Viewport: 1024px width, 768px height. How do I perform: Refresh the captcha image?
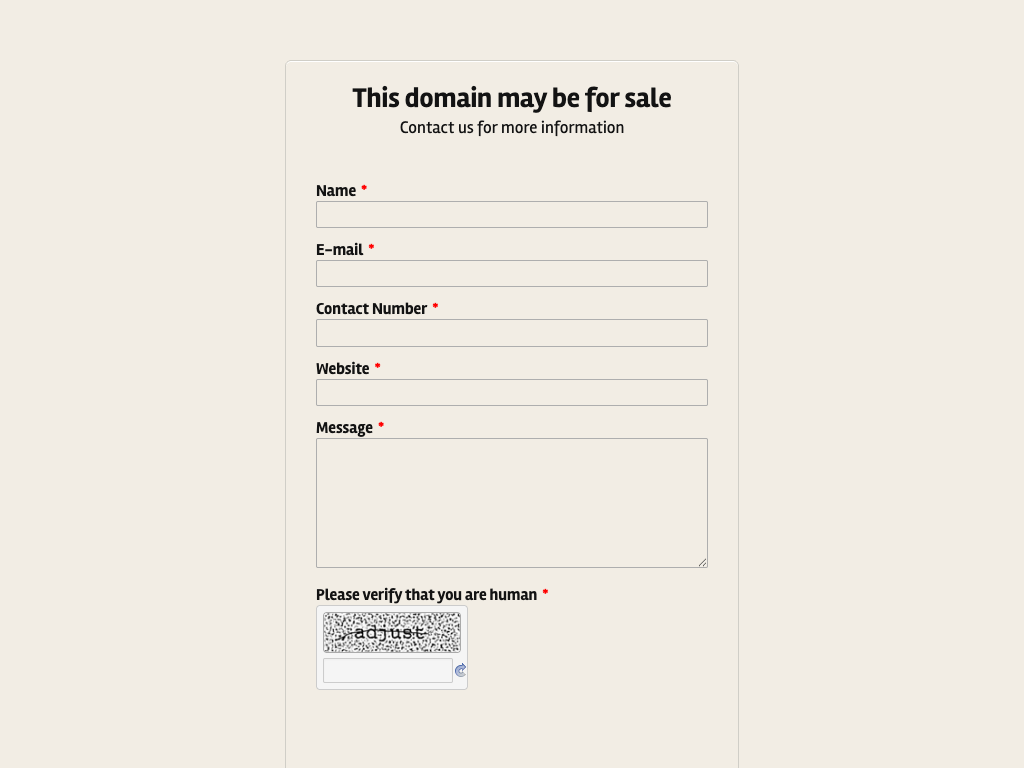[460, 671]
